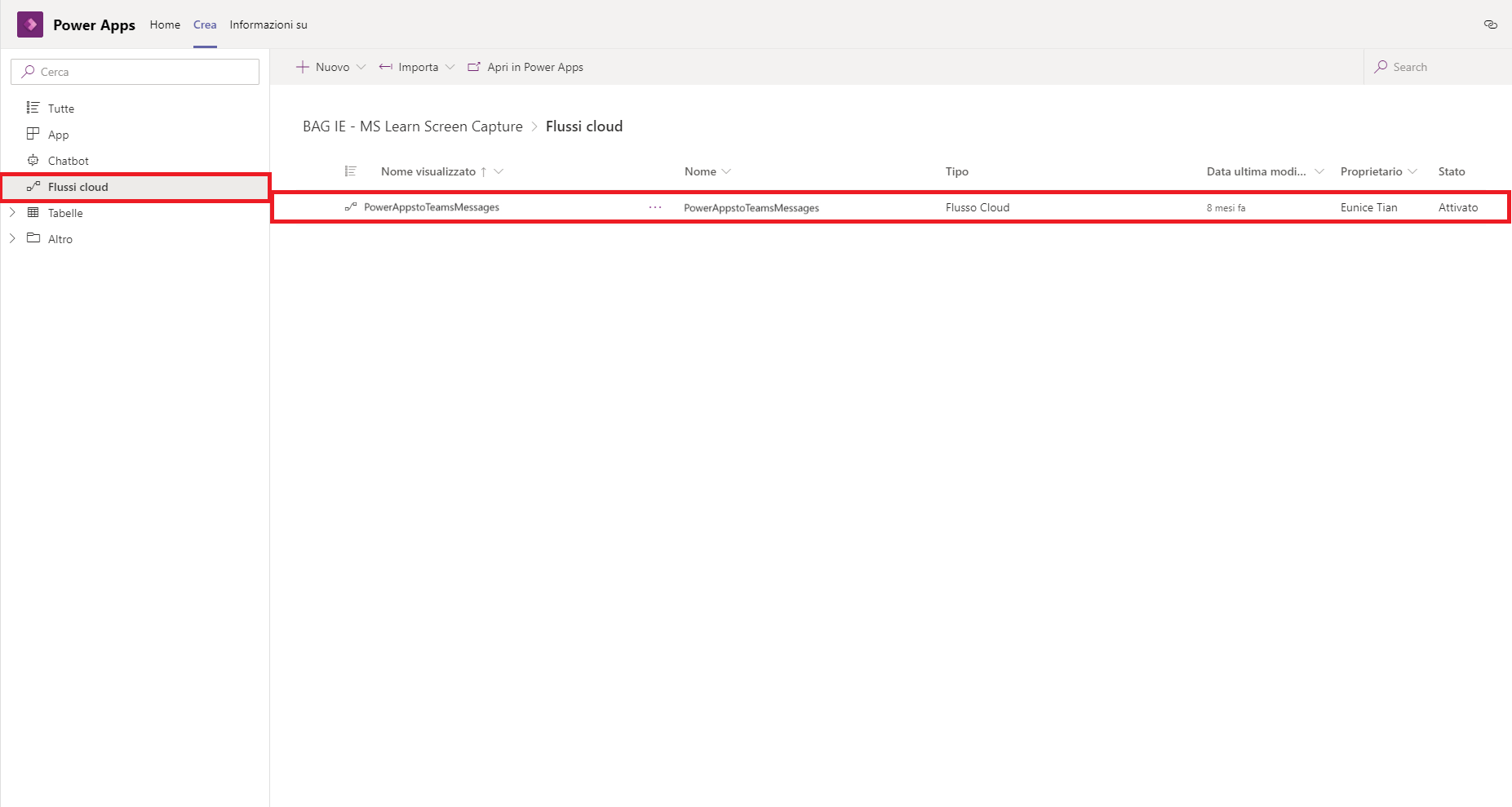The width and height of the screenshot is (1512, 807).
Task: Click the Tutte list icon in sidebar
Action: (33, 109)
